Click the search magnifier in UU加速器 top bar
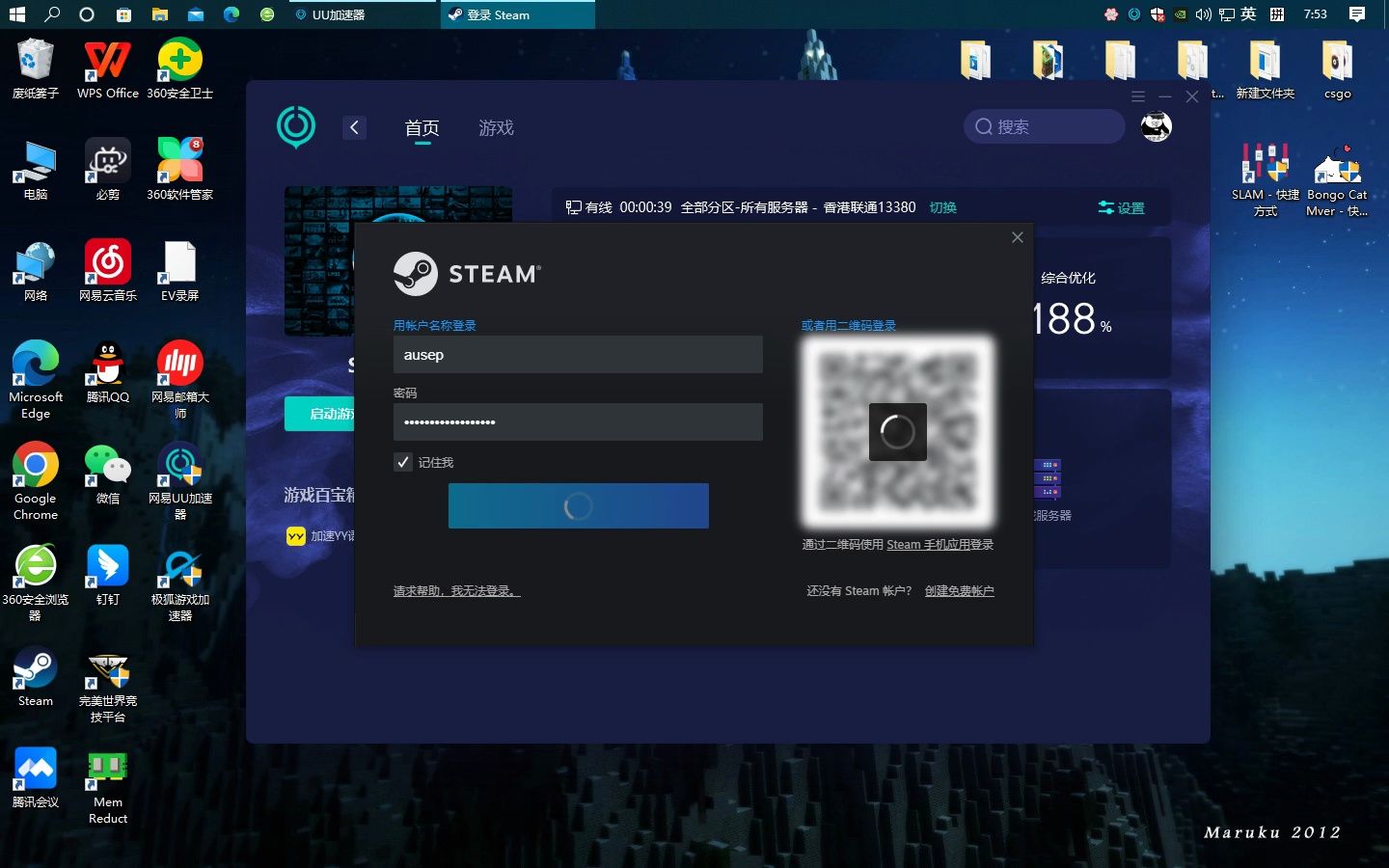 (x=983, y=126)
